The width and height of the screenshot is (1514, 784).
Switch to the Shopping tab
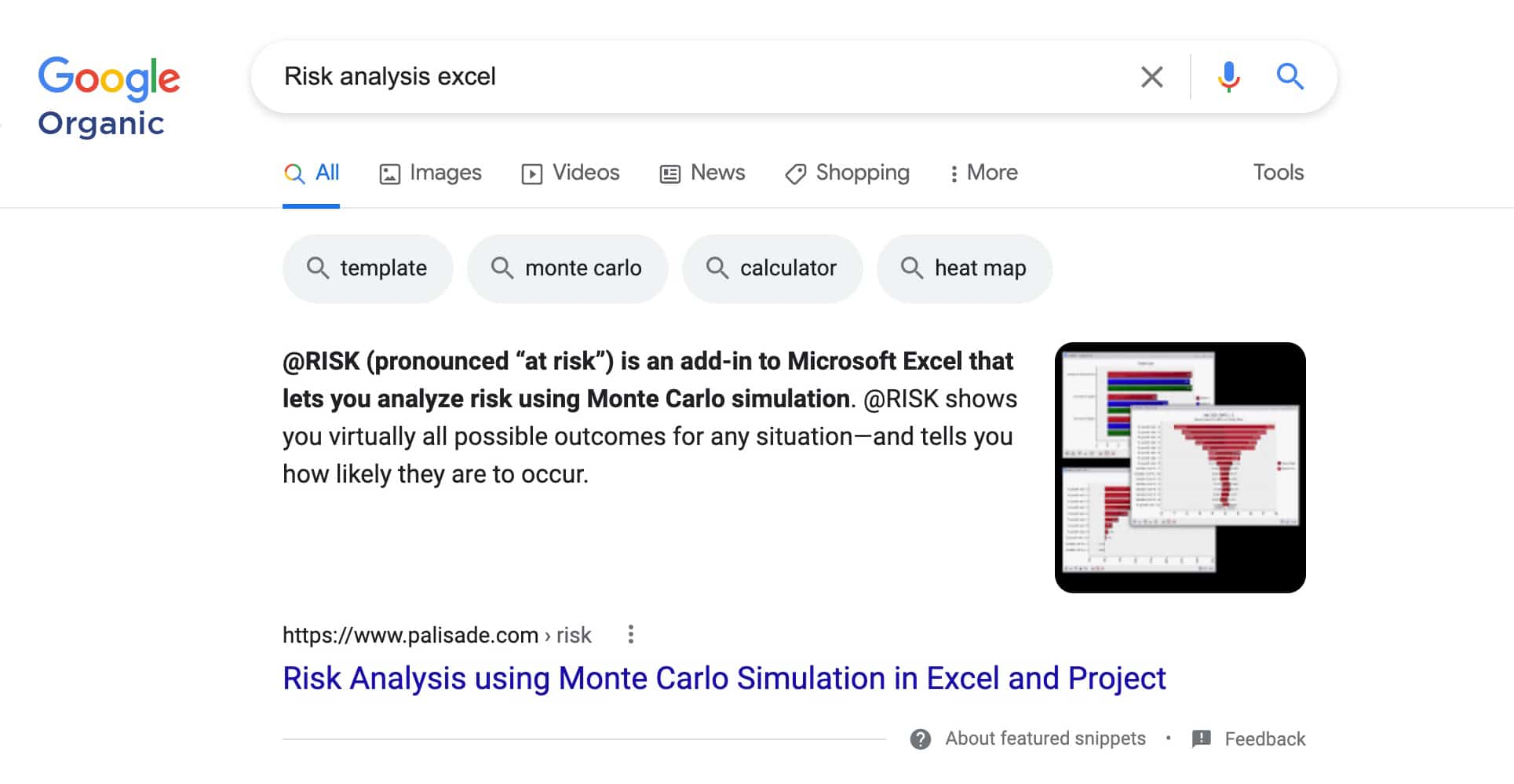[x=847, y=172]
